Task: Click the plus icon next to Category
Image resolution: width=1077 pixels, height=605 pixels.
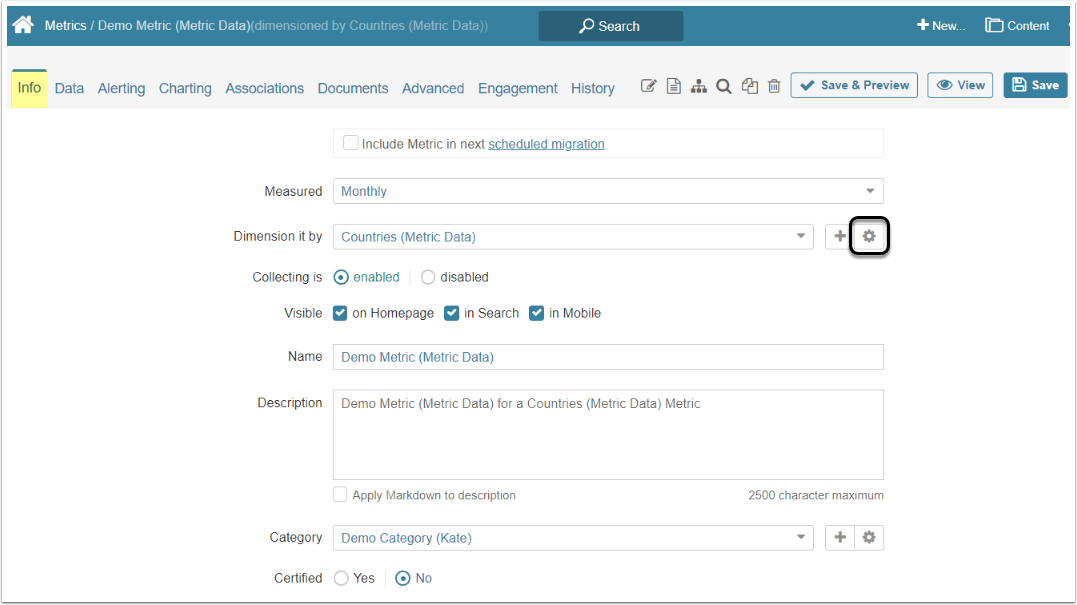Action: [x=840, y=538]
